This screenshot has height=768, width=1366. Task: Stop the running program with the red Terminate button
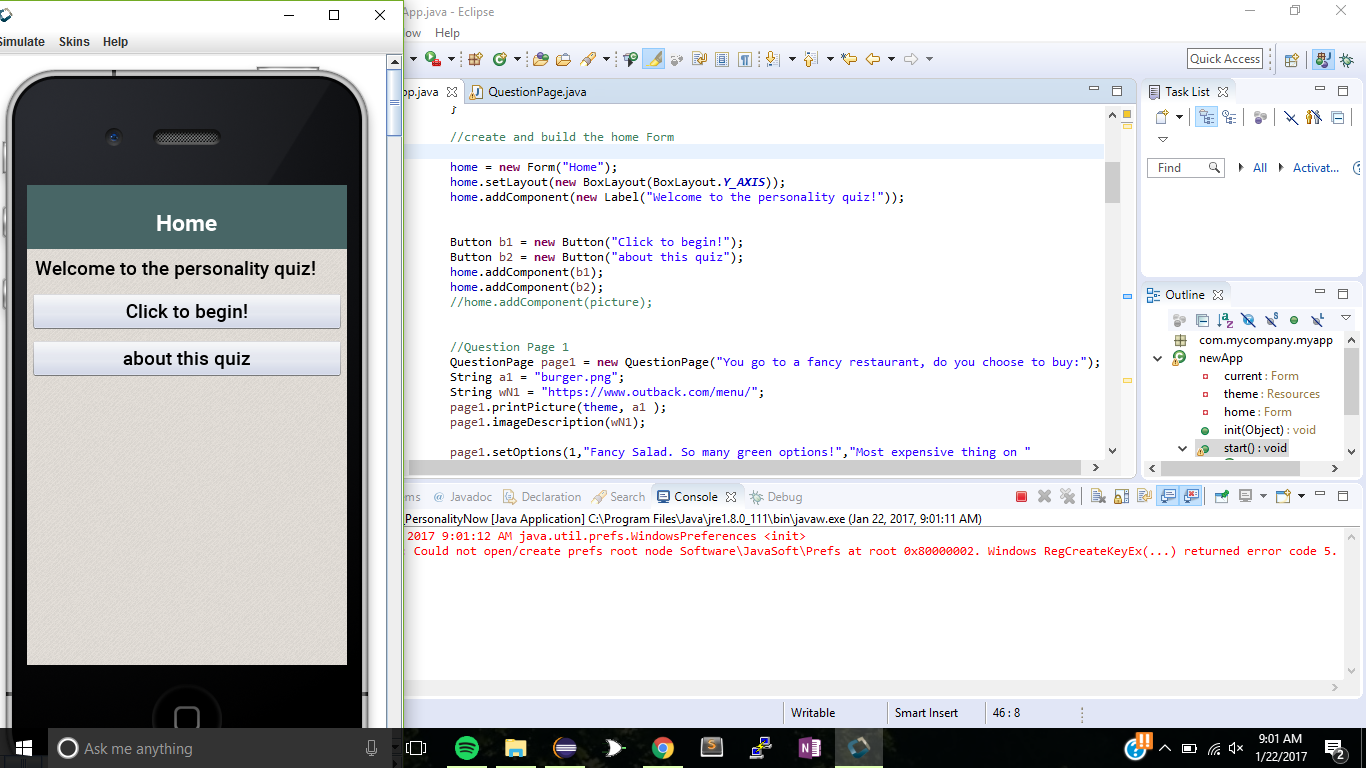tap(1021, 496)
